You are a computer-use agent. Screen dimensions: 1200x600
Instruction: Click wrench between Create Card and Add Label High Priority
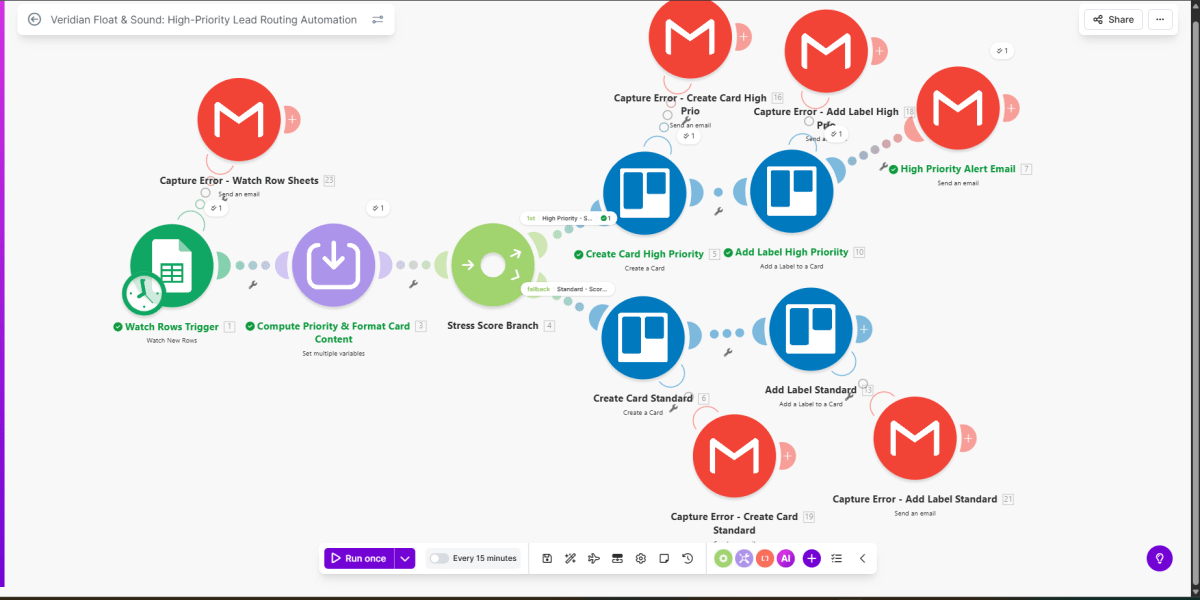tap(718, 211)
